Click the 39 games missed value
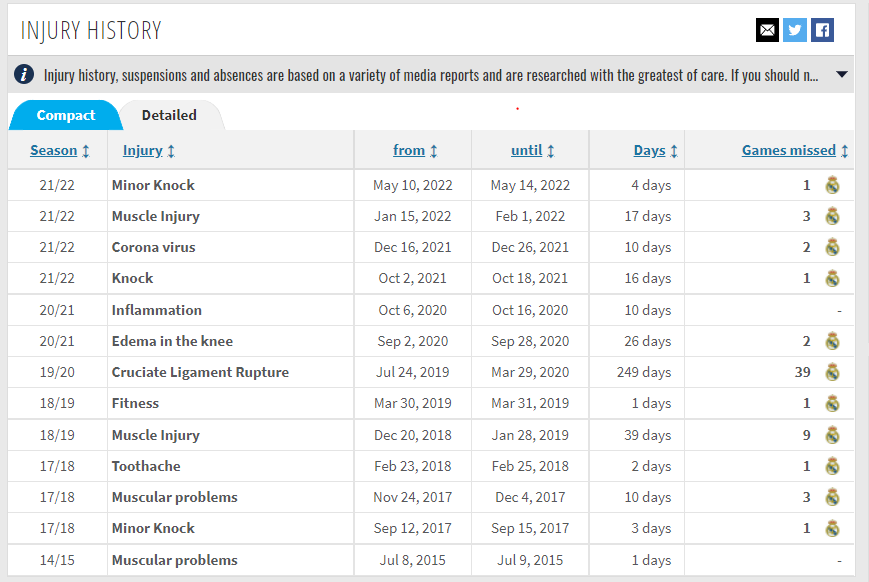The image size is (869, 582). (x=802, y=372)
